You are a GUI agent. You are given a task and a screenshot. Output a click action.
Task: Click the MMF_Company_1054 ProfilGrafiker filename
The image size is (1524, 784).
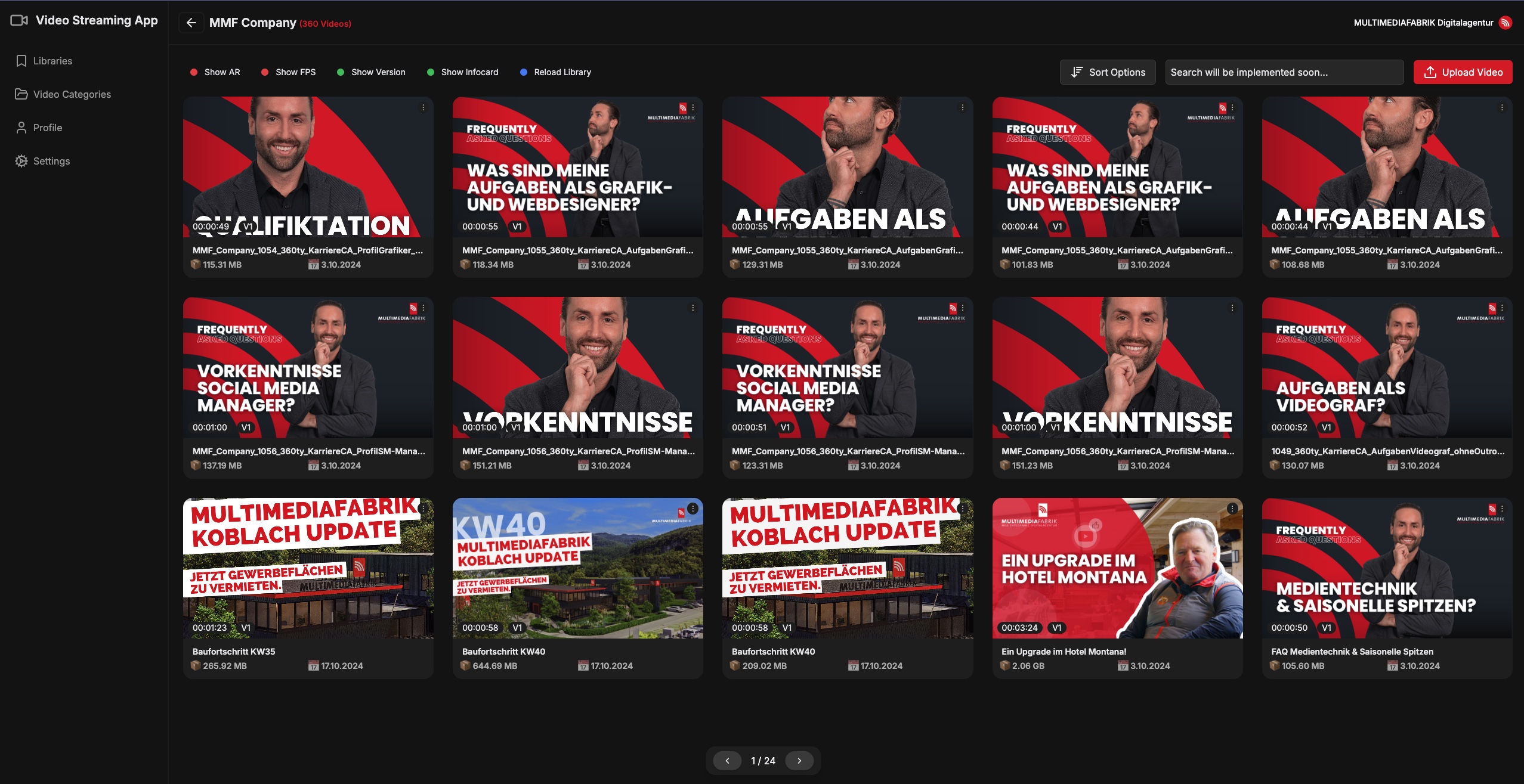pyautogui.click(x=308, y=250)
